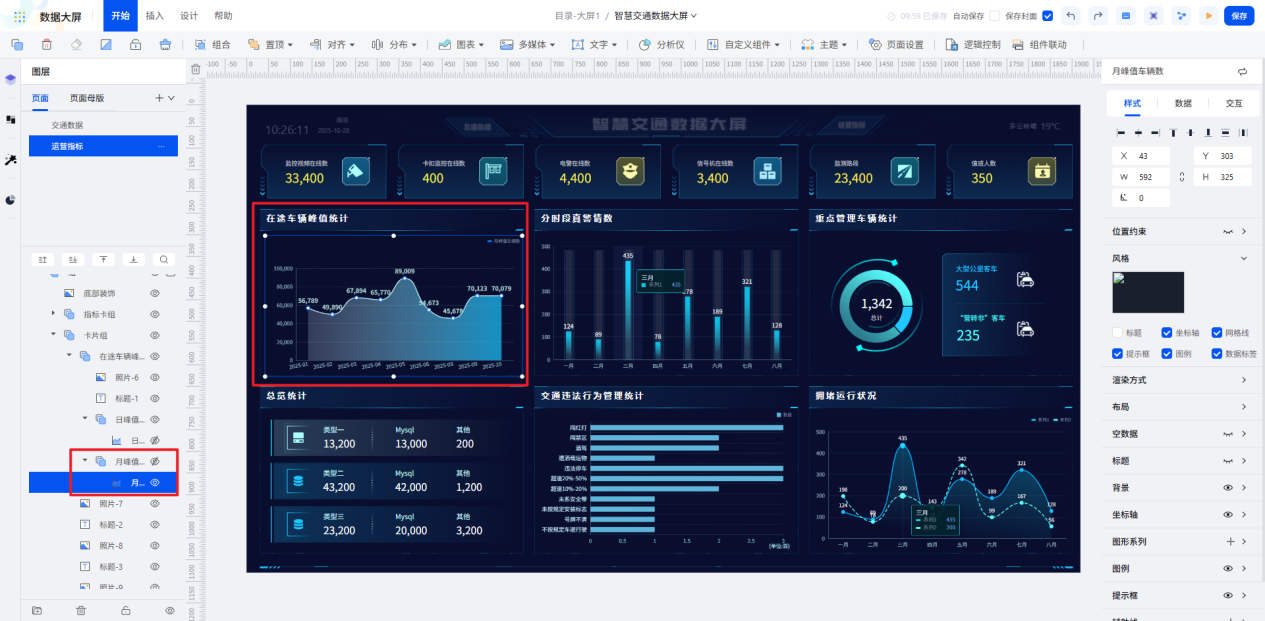Image resolution: width=1265 pixels, height=621 pixels.
Task: Click the pie chart icon in left sidebar
Action: click(10, 199)
